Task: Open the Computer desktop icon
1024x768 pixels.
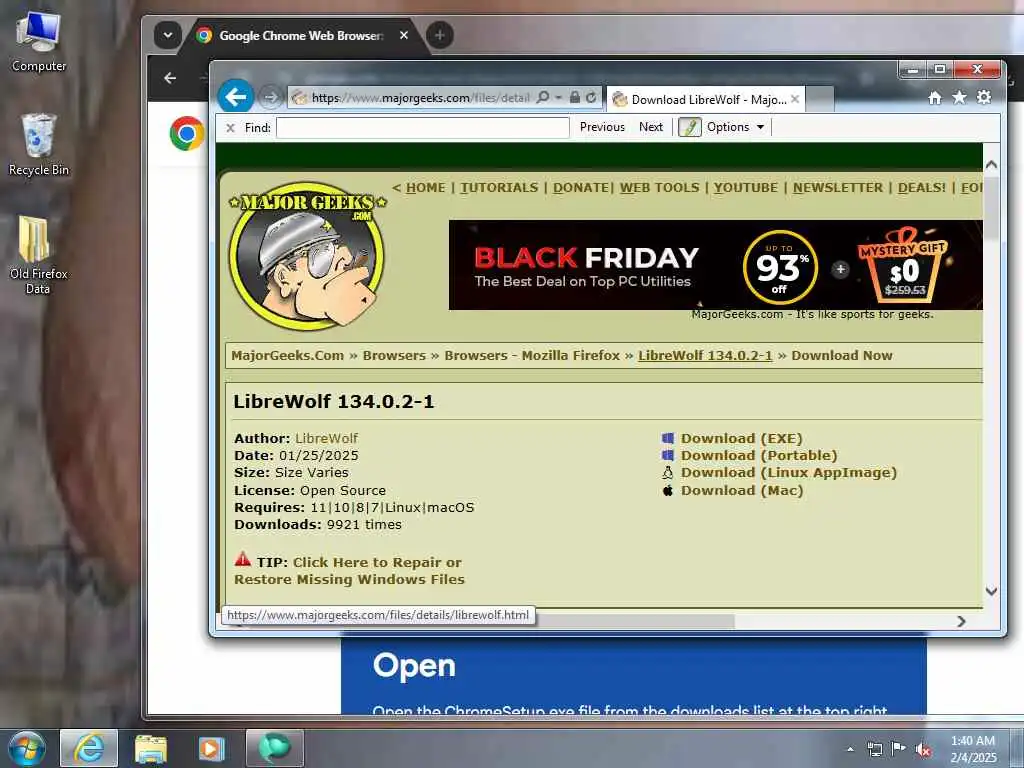Action: click(x=39, y=42)
